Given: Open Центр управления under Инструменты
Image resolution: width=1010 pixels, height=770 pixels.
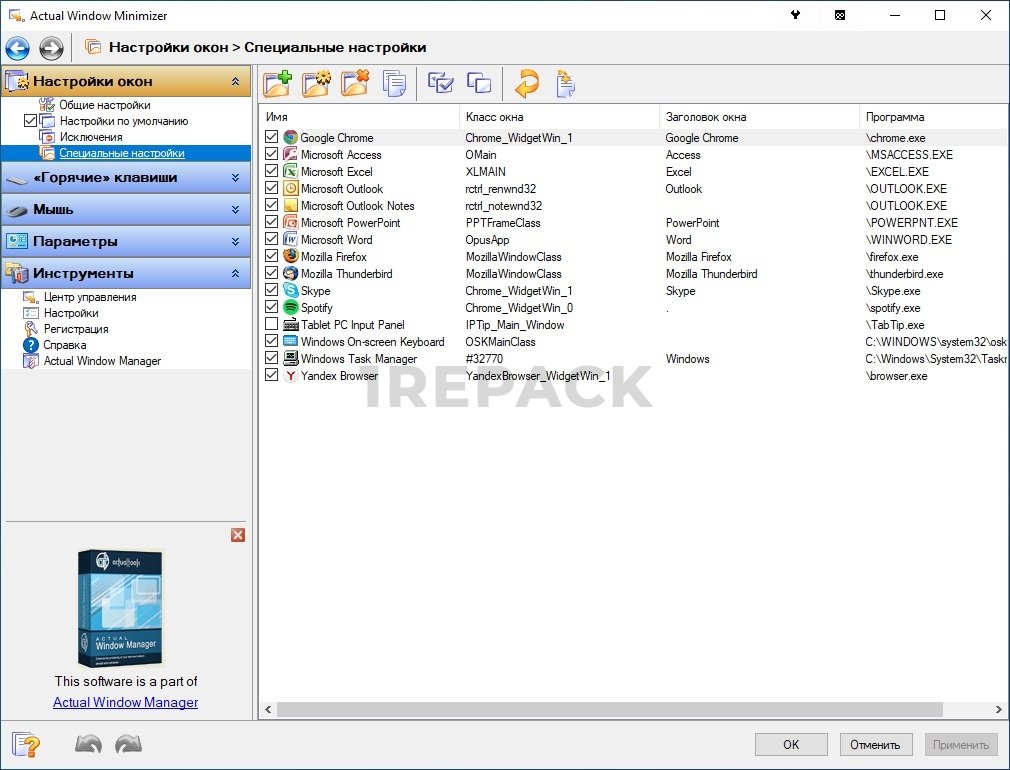Looking at the screenshot, I should (90, 297).
